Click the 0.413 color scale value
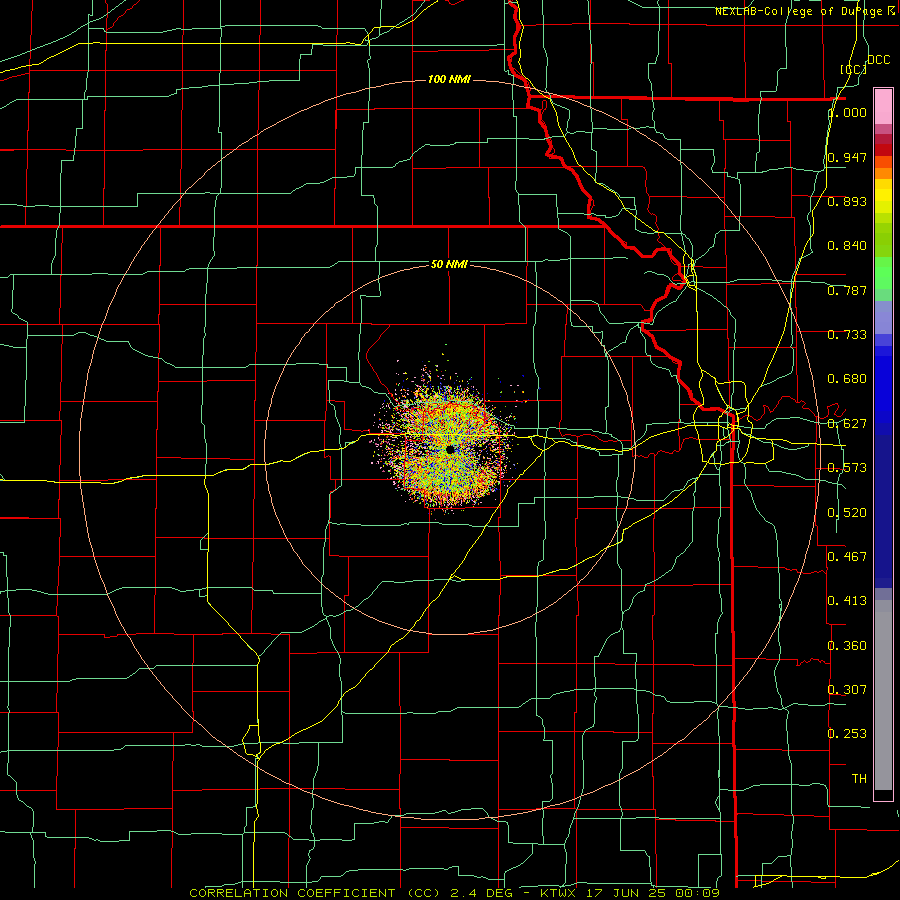 847,601
